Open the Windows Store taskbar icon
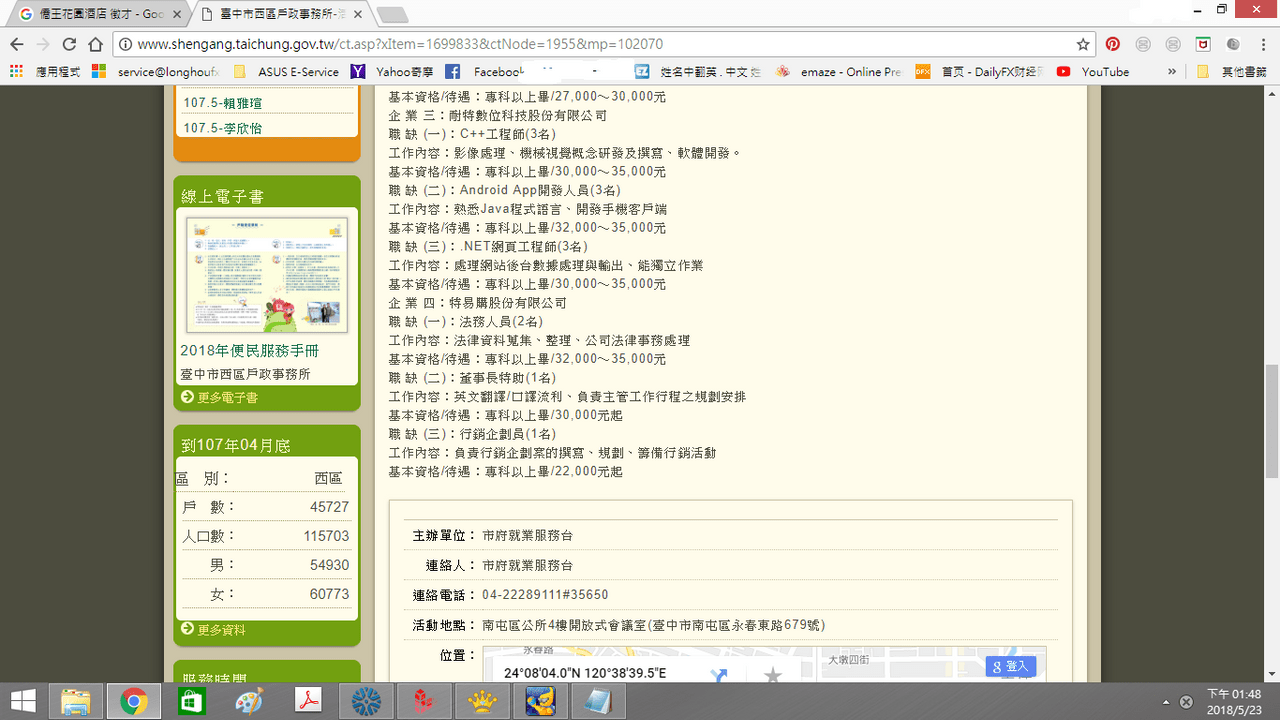This screenshot has height=720, width=1280. pyautogui.click(x=192, y=701)
